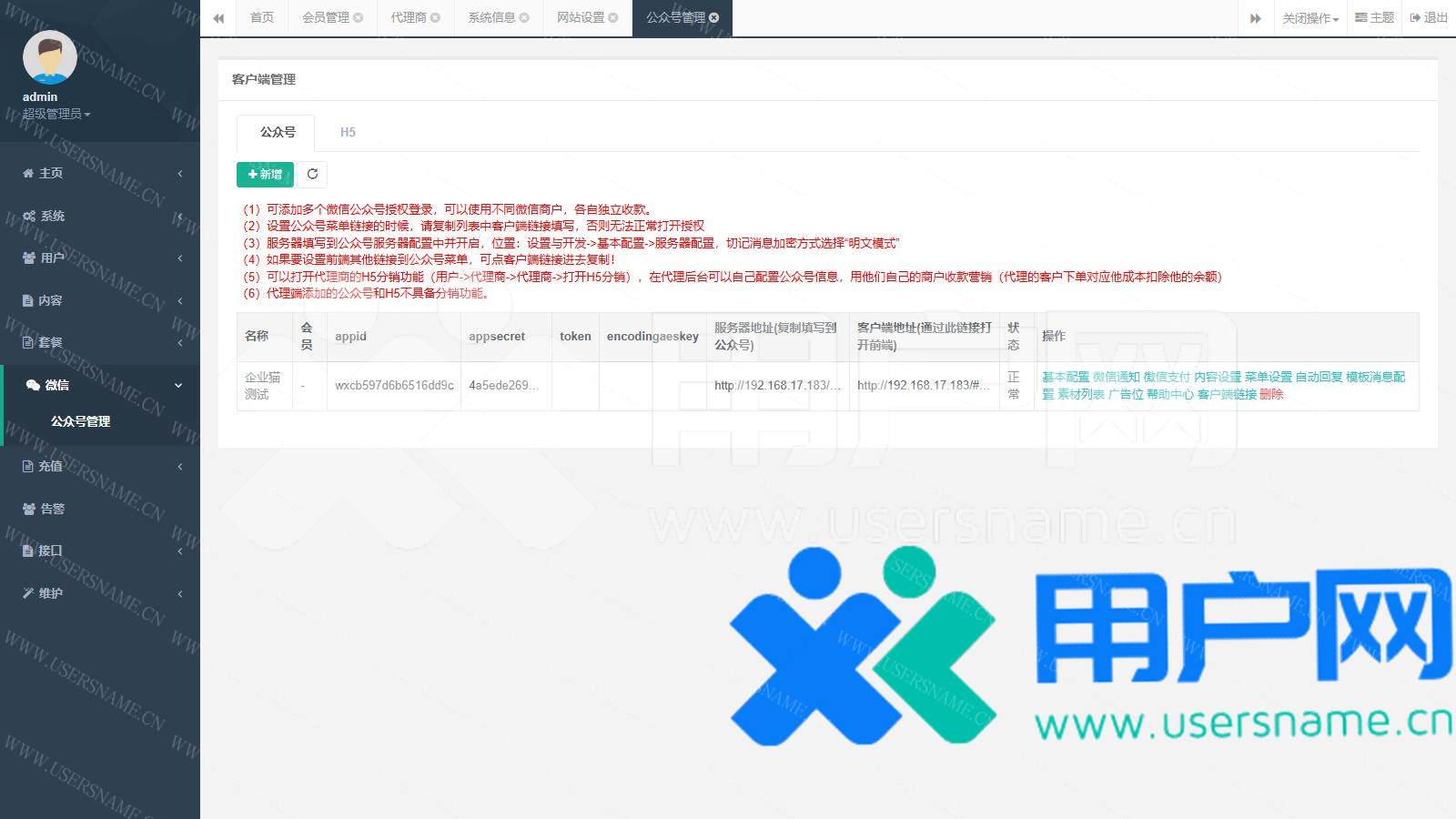Expand the 系统 sidebar menu
This screenshot has width=1456, height=819.
point(100,216)
